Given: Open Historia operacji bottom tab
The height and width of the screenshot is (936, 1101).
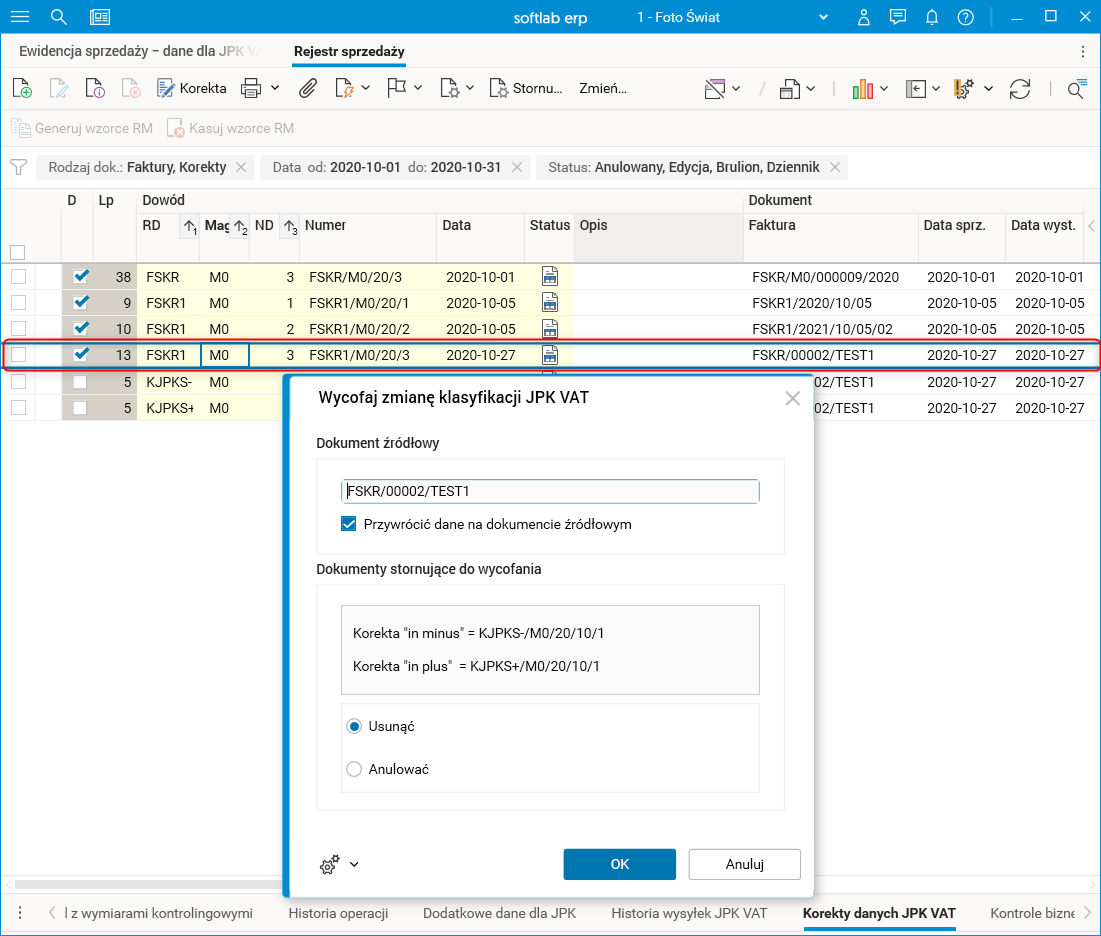Looking at the screenshot, I should [338, 913].
